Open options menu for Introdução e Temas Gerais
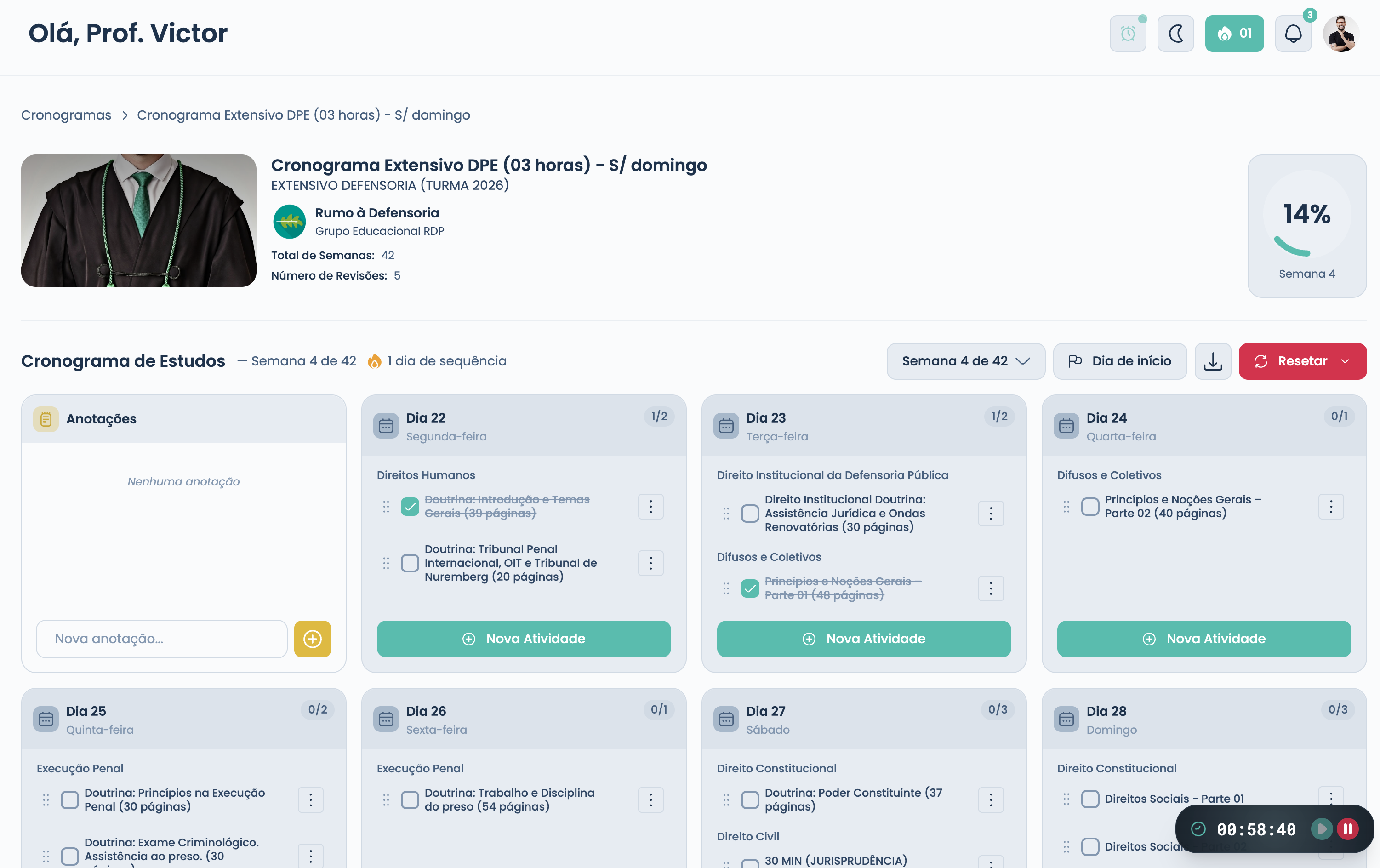This screenshot has height=868, width=1380. point(650,507)
